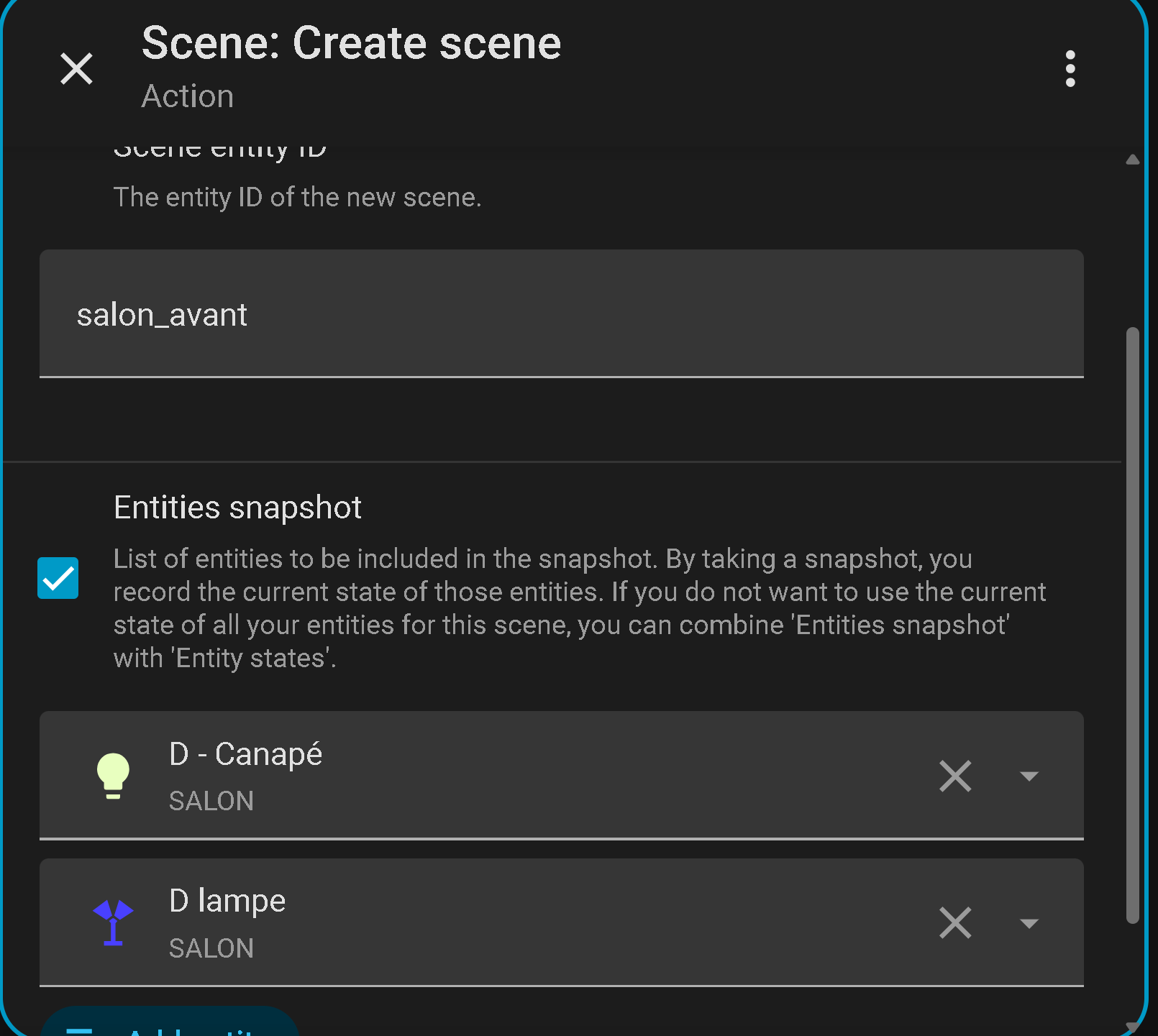Image resolution: width=1158 pixels, height=1036 pixels.
Task: Click the light bulb icon for D - Canapé
Action: pyautogui.click(x=113, y=775)
